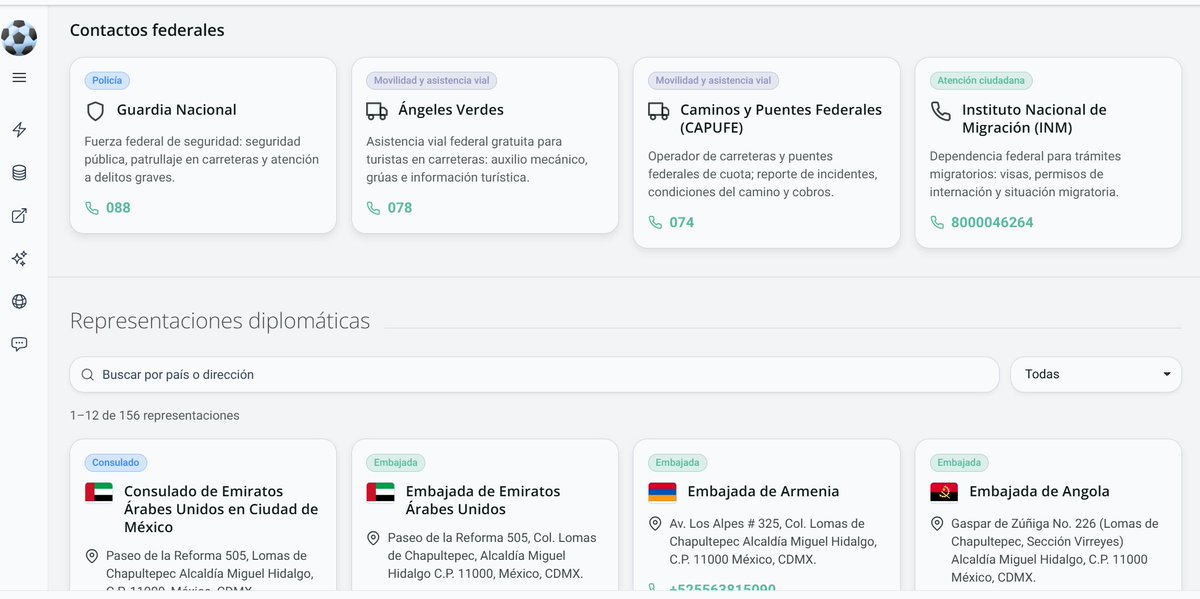This screenshot has height=599, width=1200.
Task: Select Caminos y Puentes Federales (CAPUFE) title
Action: click(781, 119)
